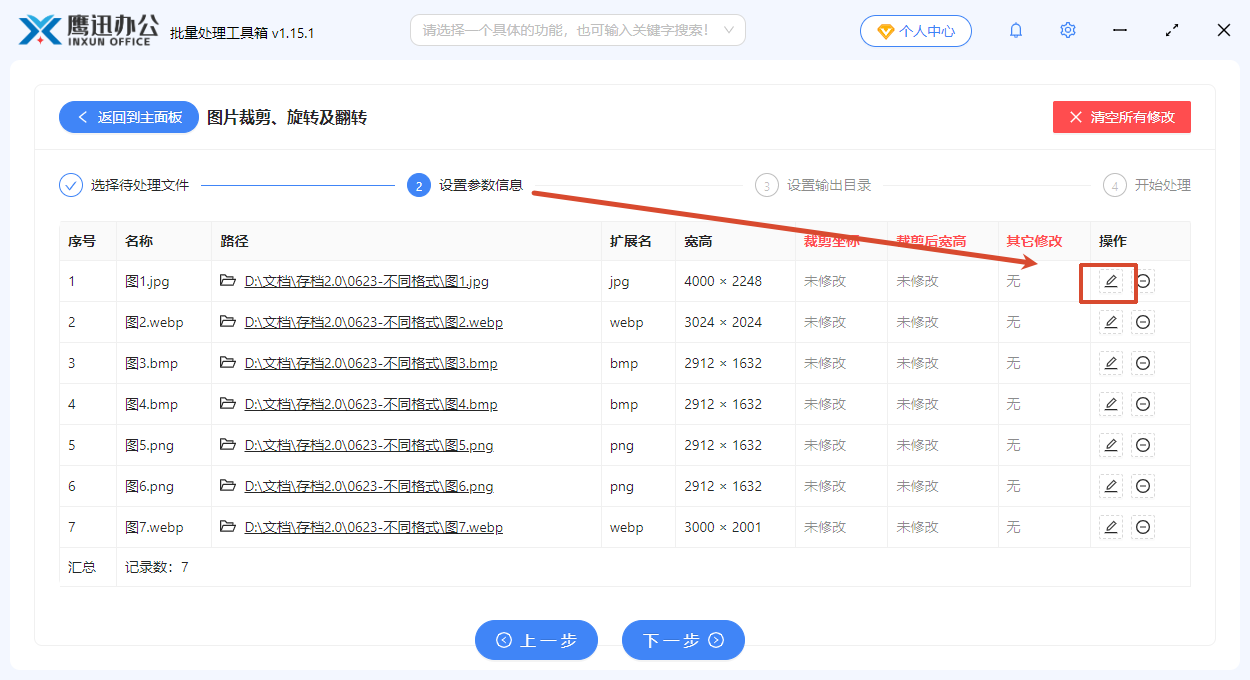Remove 图5.png row with minus icon

click(x=1143, y=445)
